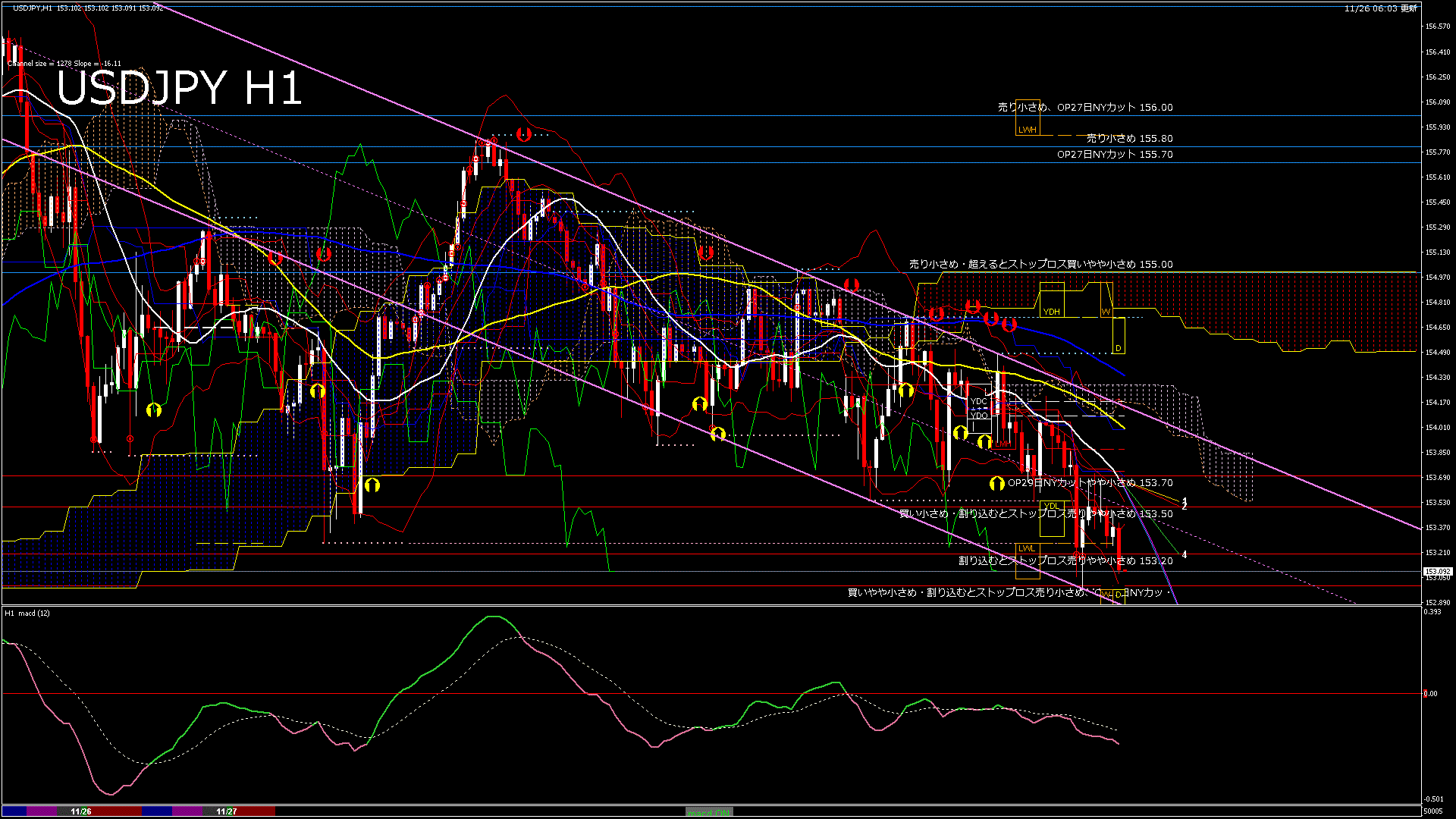Click price axis label 156.090
This screenshot has height=819, width=1456.
[x=1438, y=102]
